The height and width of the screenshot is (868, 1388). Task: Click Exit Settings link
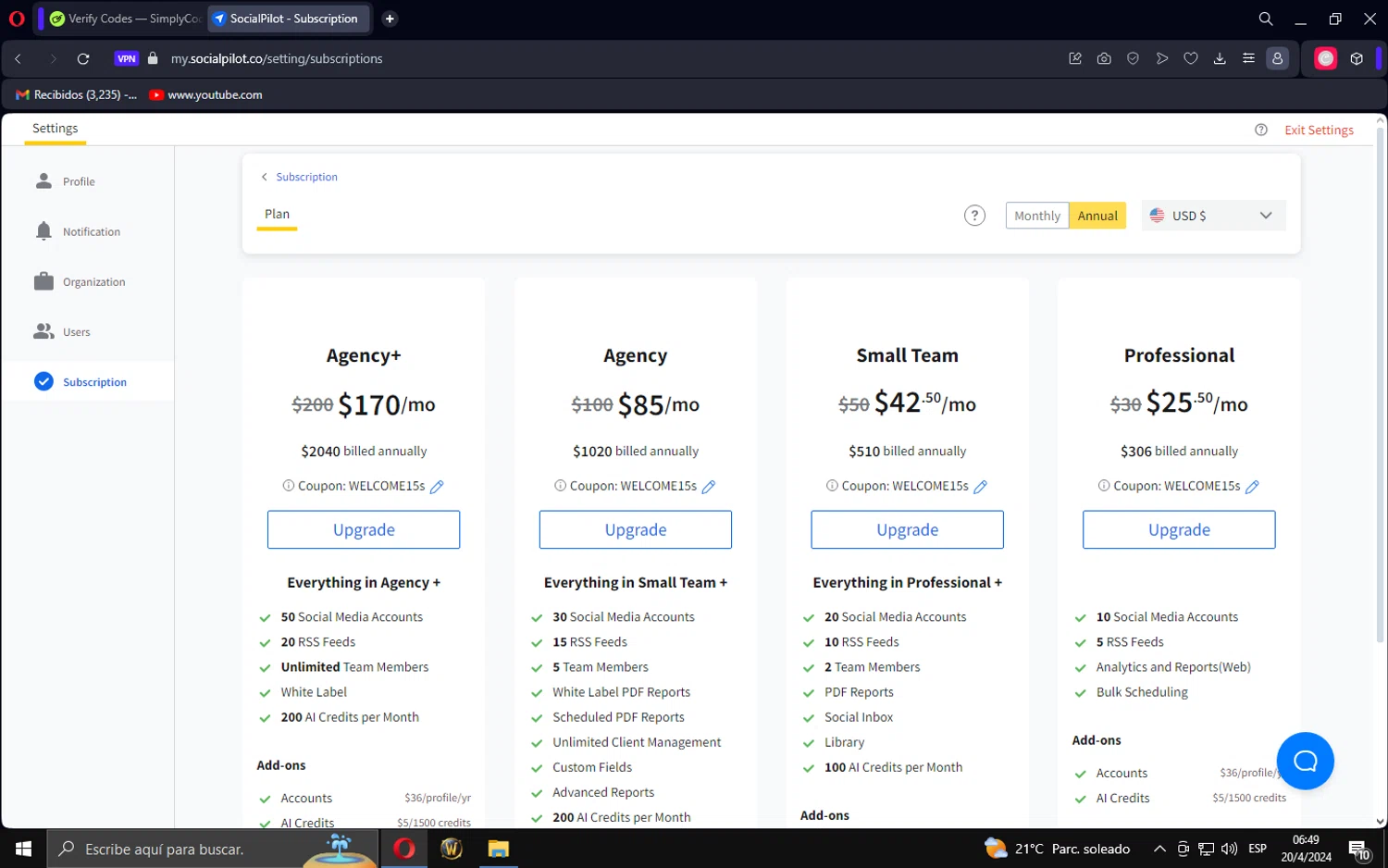1319,130
